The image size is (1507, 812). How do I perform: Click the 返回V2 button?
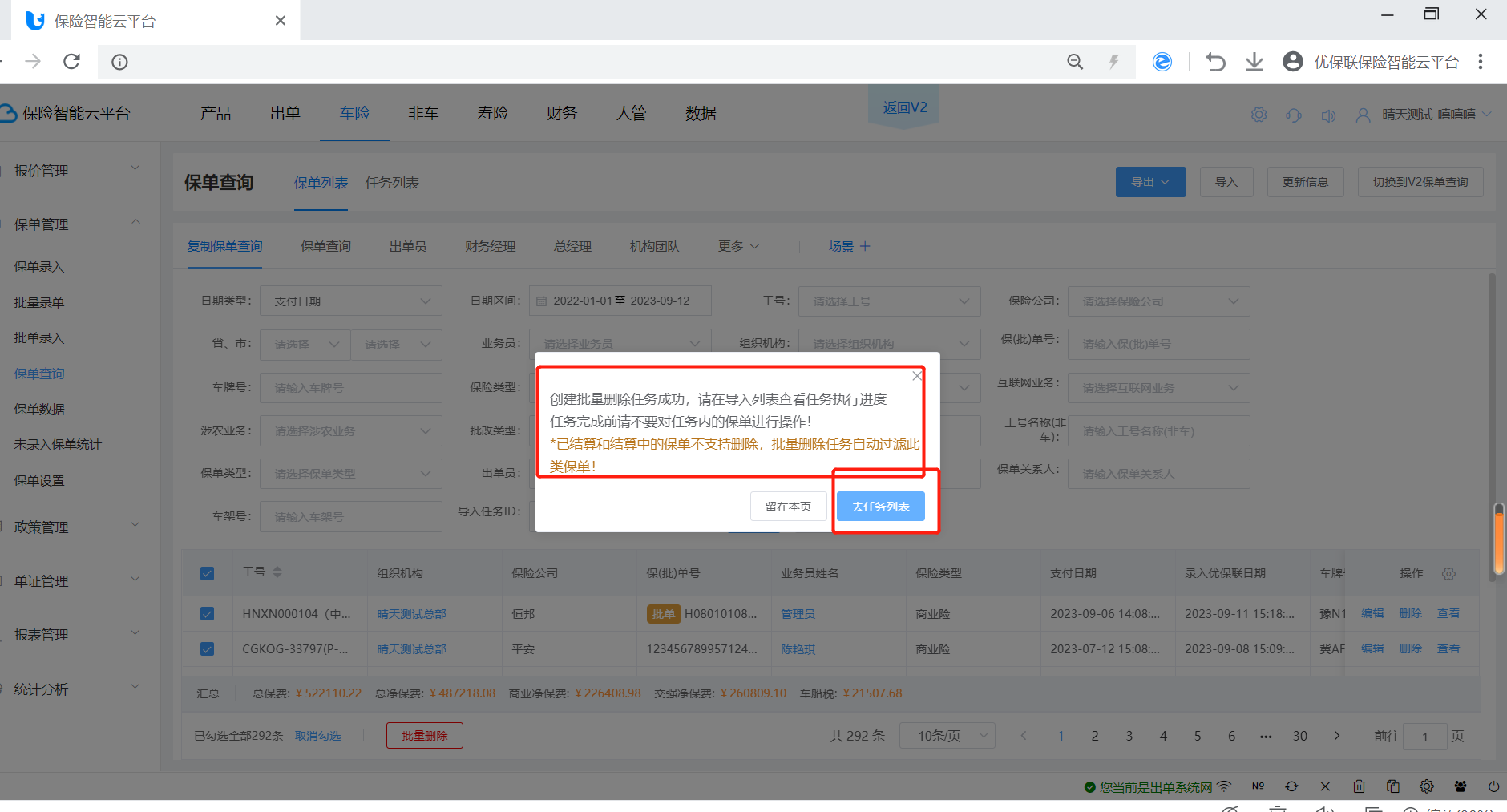[x=904, y=107]
